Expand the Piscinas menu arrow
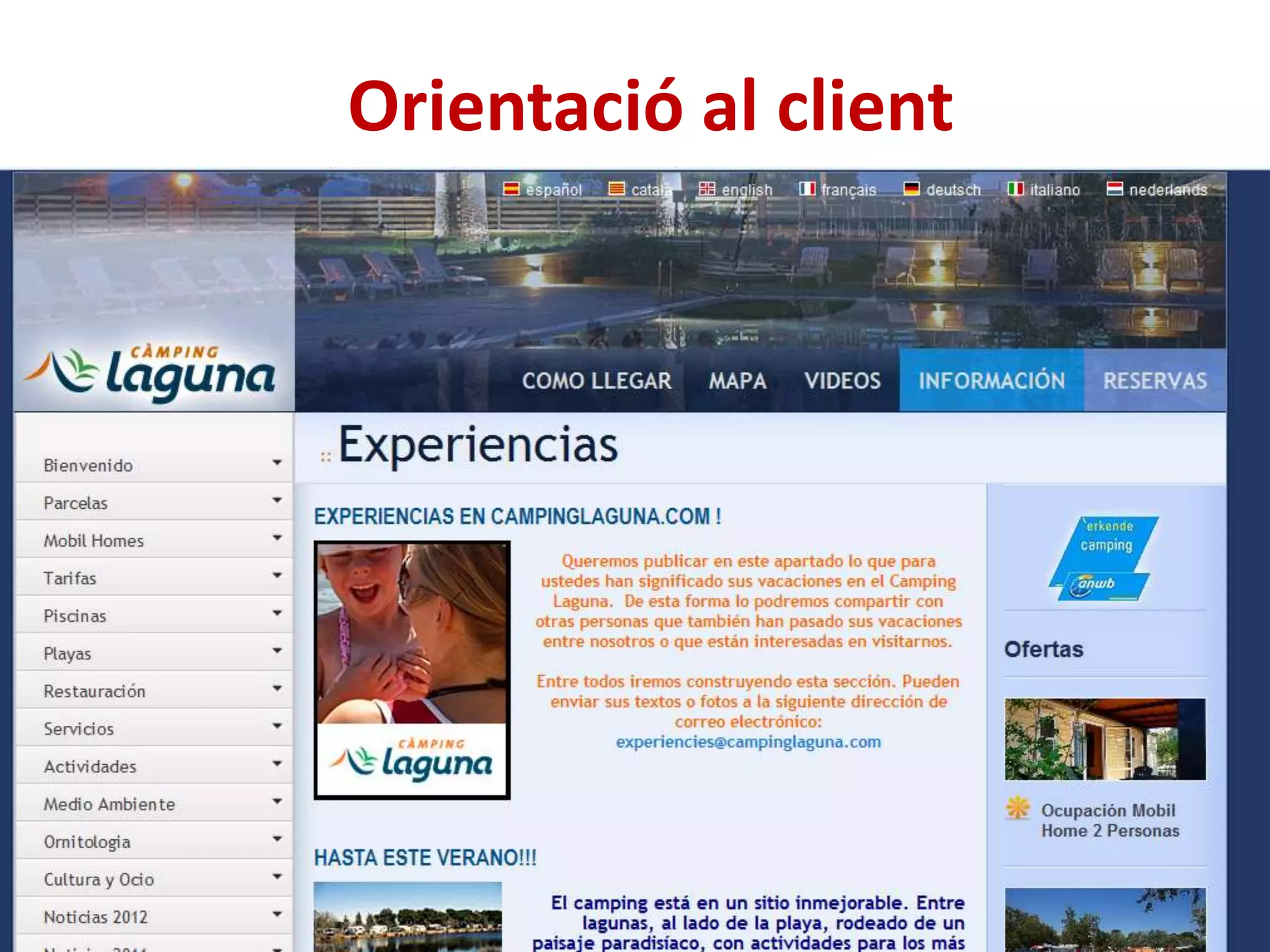This screenshot has width=1270, height=952. click(277, 613)
